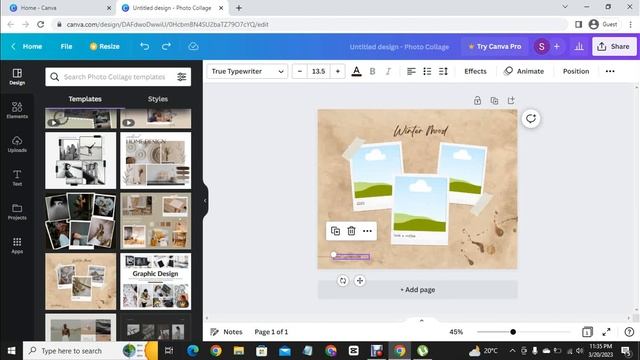The image size is (640, 360).
Task: Check cloud save status icon
Action: pos(193,47)
